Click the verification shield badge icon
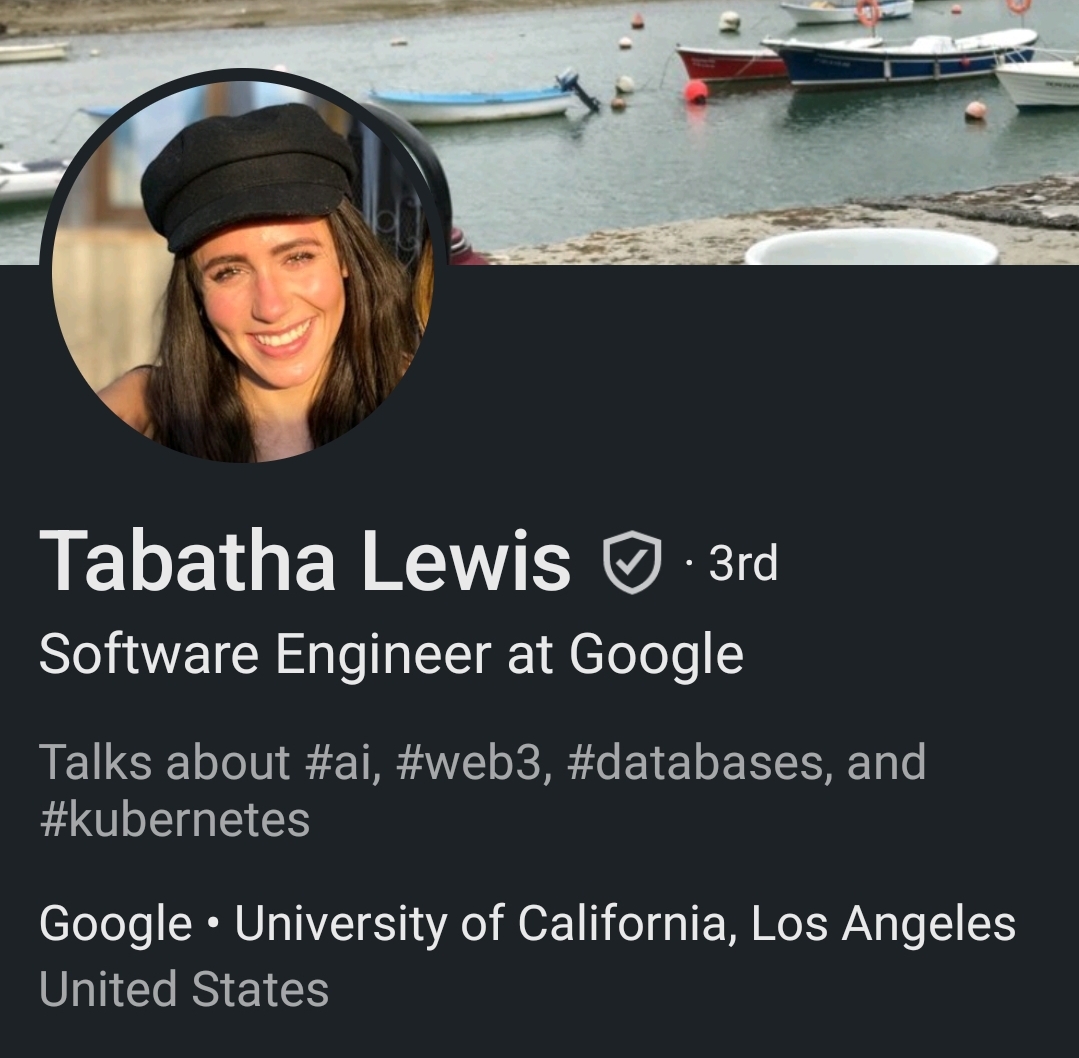The height and width of the screenshot is (1058, 1079). (x=632, y=562)
